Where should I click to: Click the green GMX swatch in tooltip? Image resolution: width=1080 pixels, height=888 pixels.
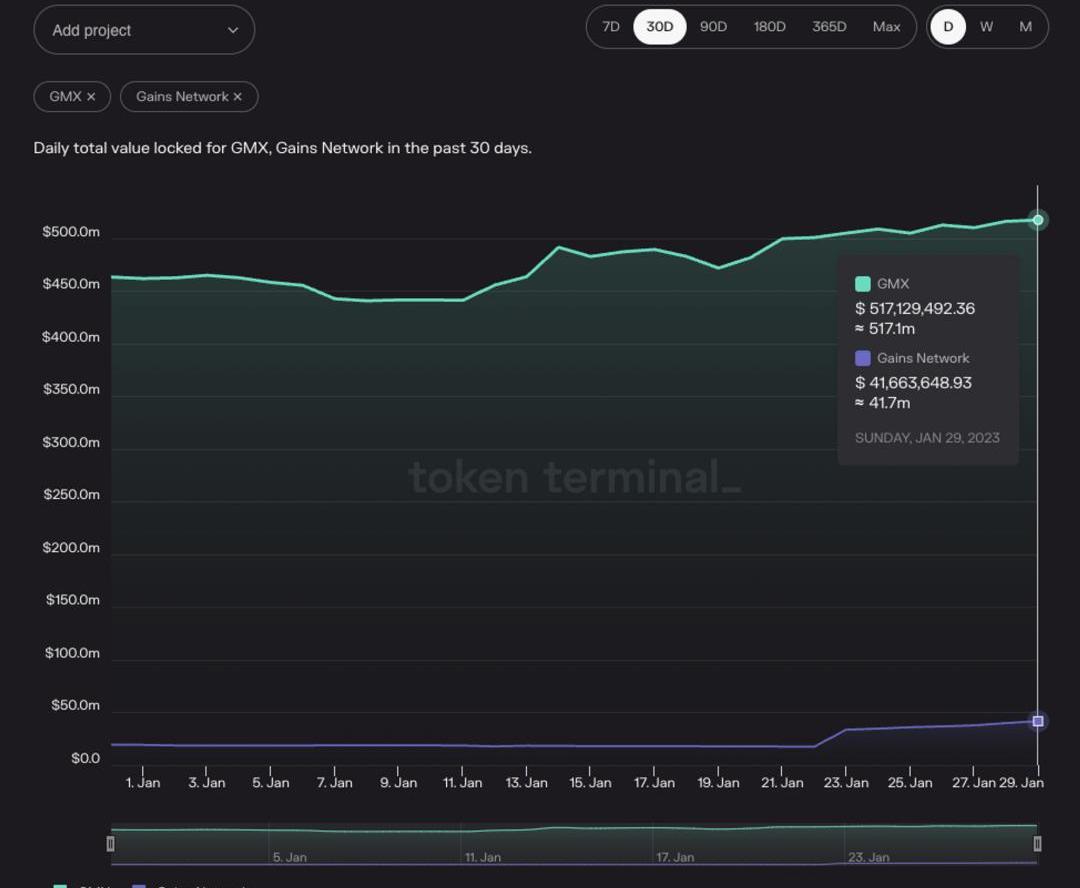862,284
